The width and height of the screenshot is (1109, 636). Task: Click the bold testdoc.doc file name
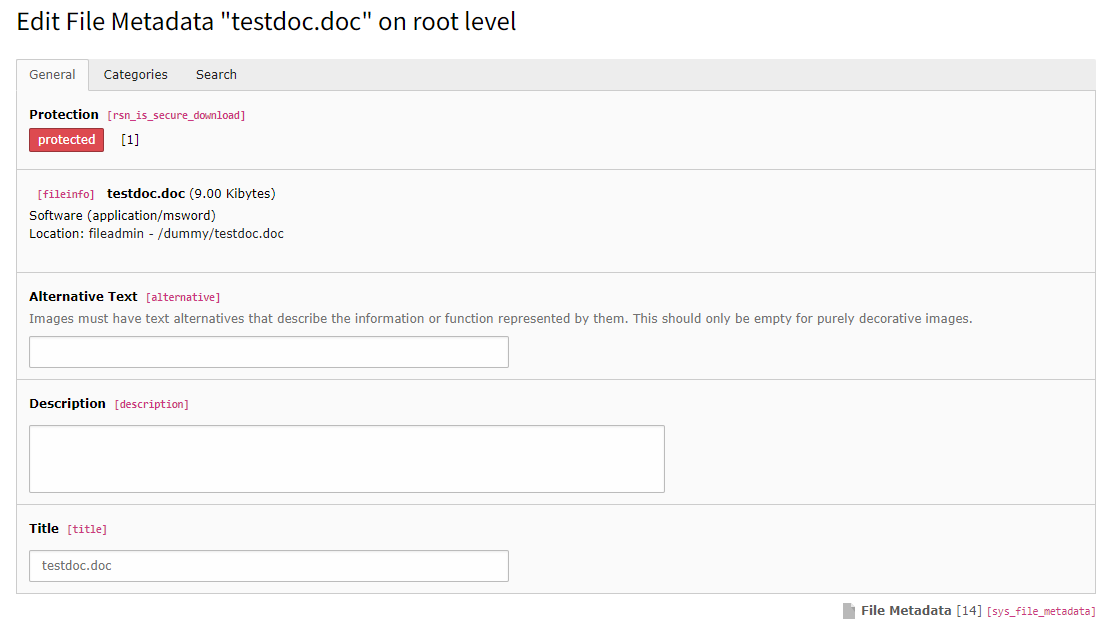click(146, 193)
